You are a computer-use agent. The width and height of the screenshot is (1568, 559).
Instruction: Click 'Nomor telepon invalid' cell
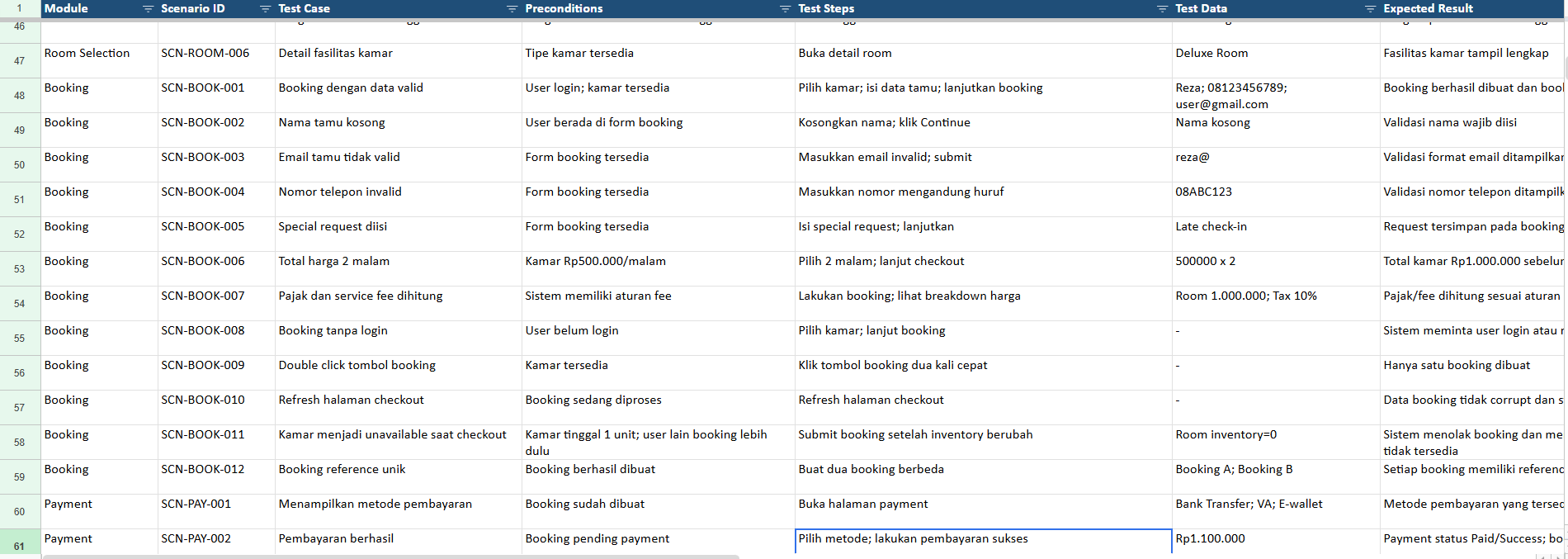coord(399,200)
